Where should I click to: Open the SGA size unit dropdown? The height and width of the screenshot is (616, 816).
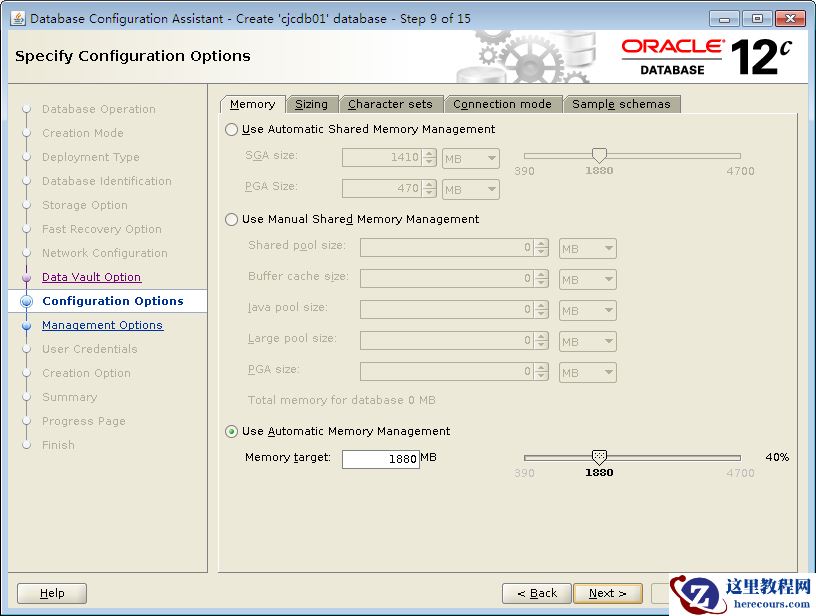click(471, 158)
